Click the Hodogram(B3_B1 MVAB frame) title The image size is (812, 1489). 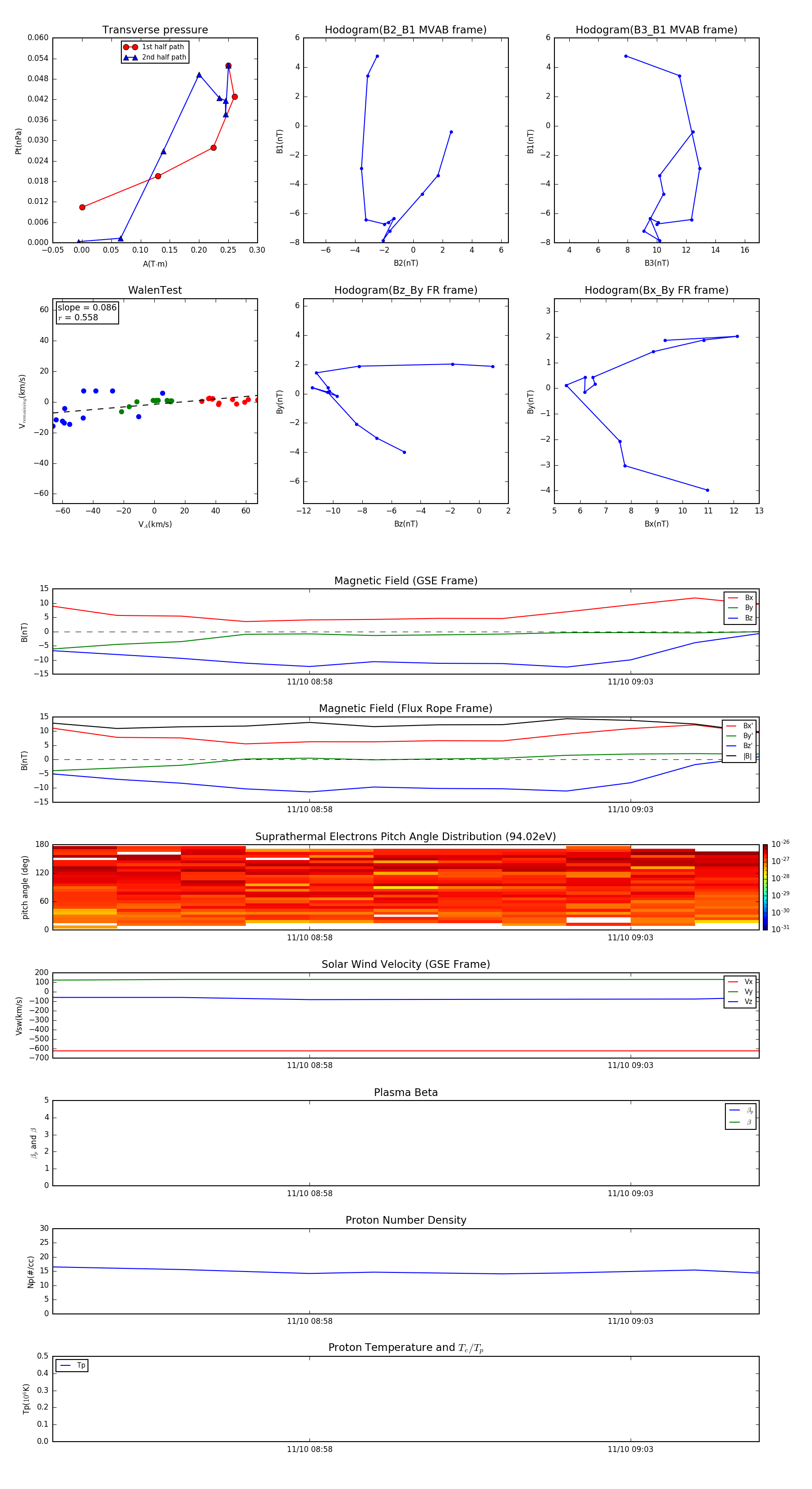coord(656,29)
